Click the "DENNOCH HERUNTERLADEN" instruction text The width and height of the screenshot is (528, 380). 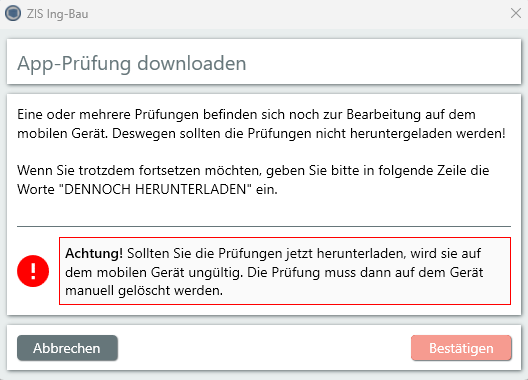coord(253,180)
